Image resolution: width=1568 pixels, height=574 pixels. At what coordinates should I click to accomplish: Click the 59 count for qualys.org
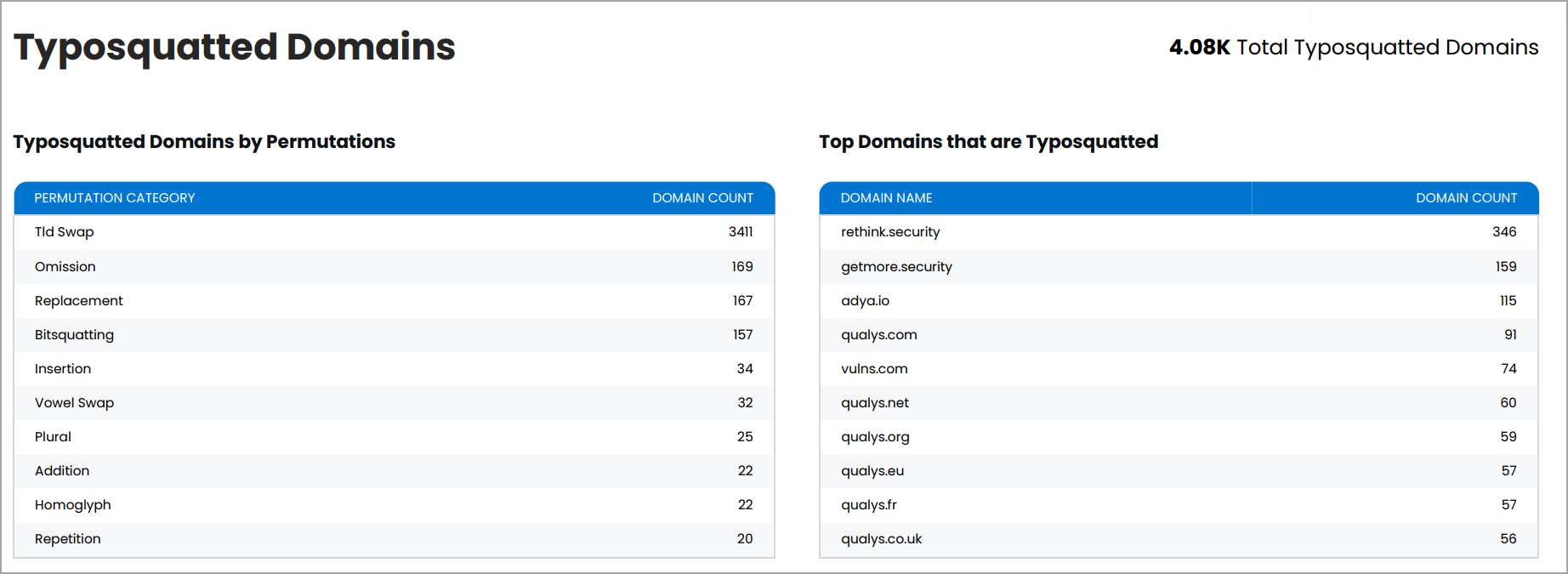click(x=1508, y=437)
